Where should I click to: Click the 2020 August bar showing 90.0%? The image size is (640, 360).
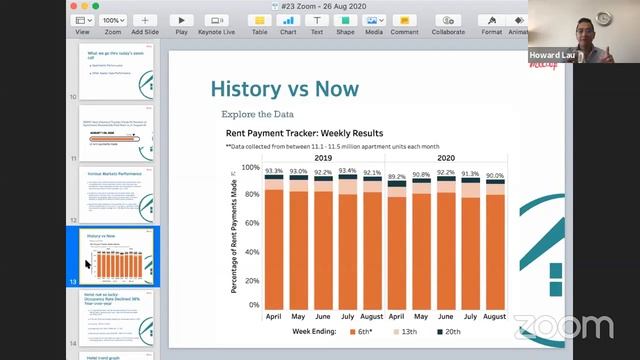pos(495,244)
